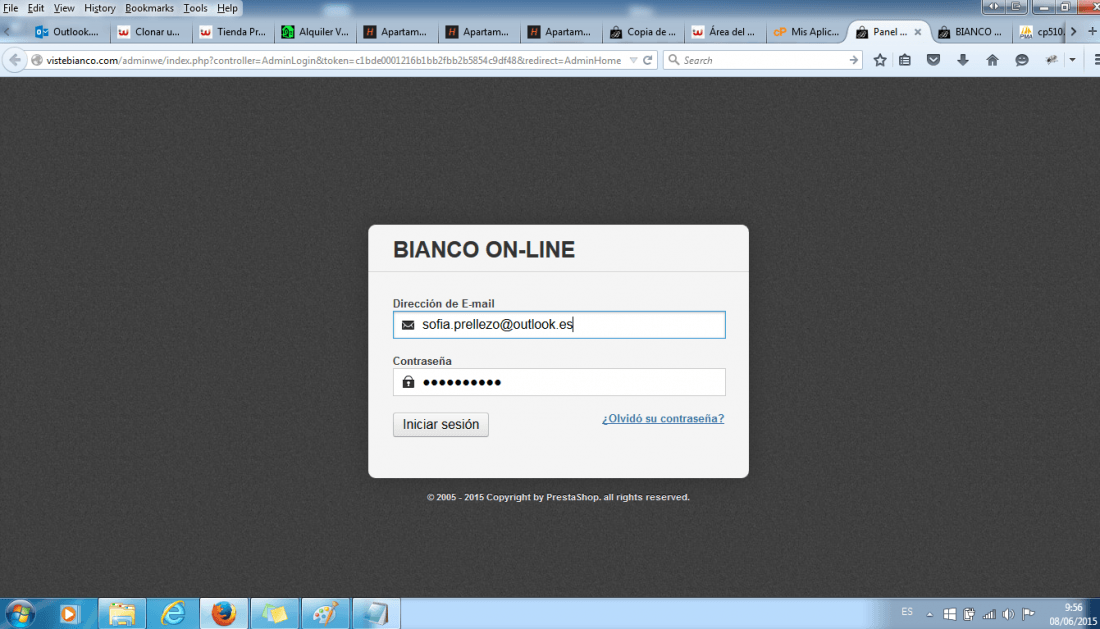Click the BIANCO ON-LINE heading
This screenshot has width=1100, height=629.
coord(484,250)
